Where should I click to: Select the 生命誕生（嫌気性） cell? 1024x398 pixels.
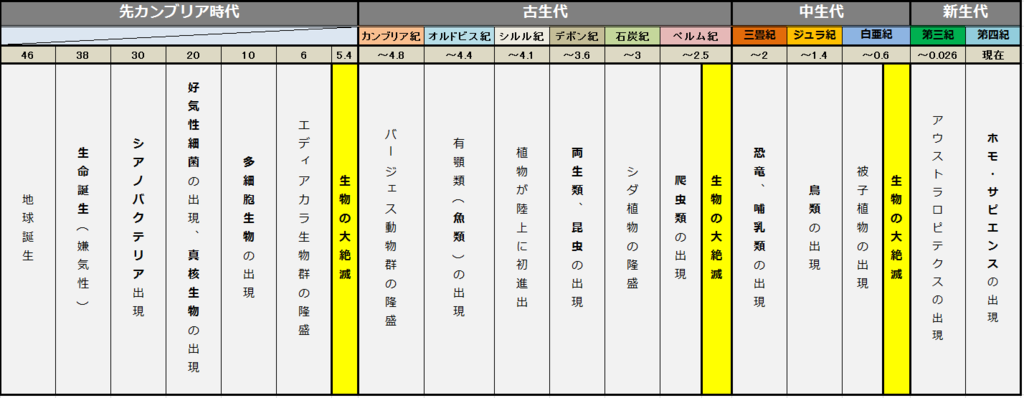83,229
